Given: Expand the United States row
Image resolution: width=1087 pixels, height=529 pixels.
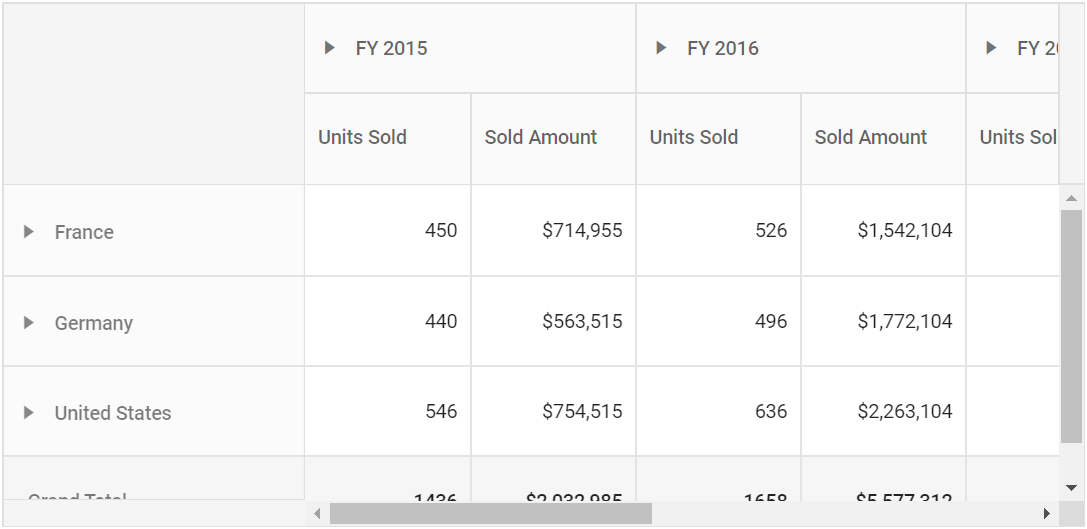Looking at the screenshot, I should click(x=28, y=413).
